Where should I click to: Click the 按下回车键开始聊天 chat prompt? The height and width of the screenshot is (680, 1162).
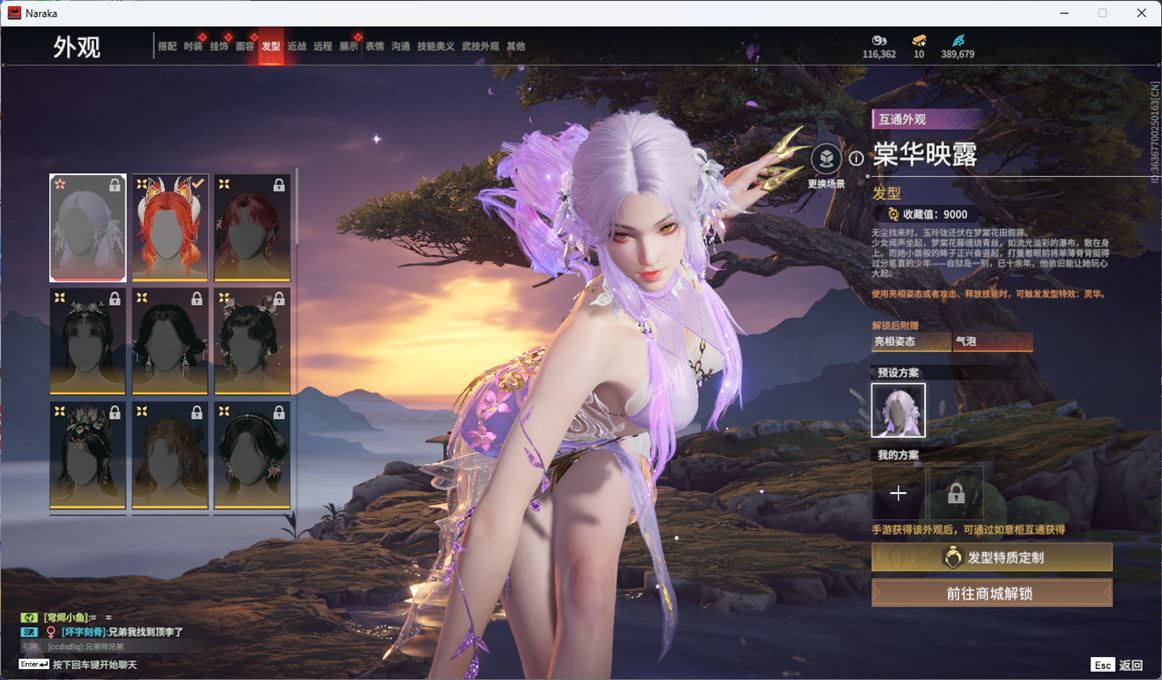95,664
